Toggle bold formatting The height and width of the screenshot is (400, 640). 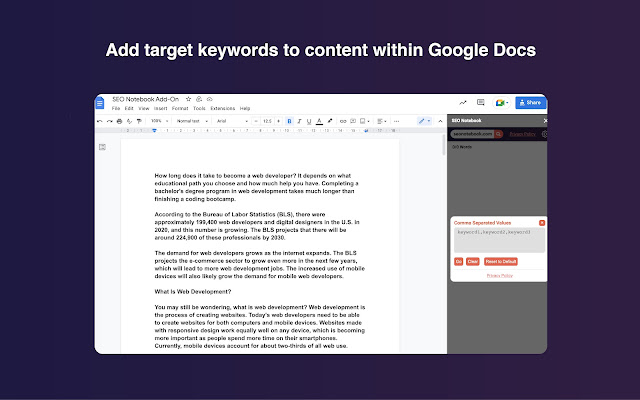(289, 121)
